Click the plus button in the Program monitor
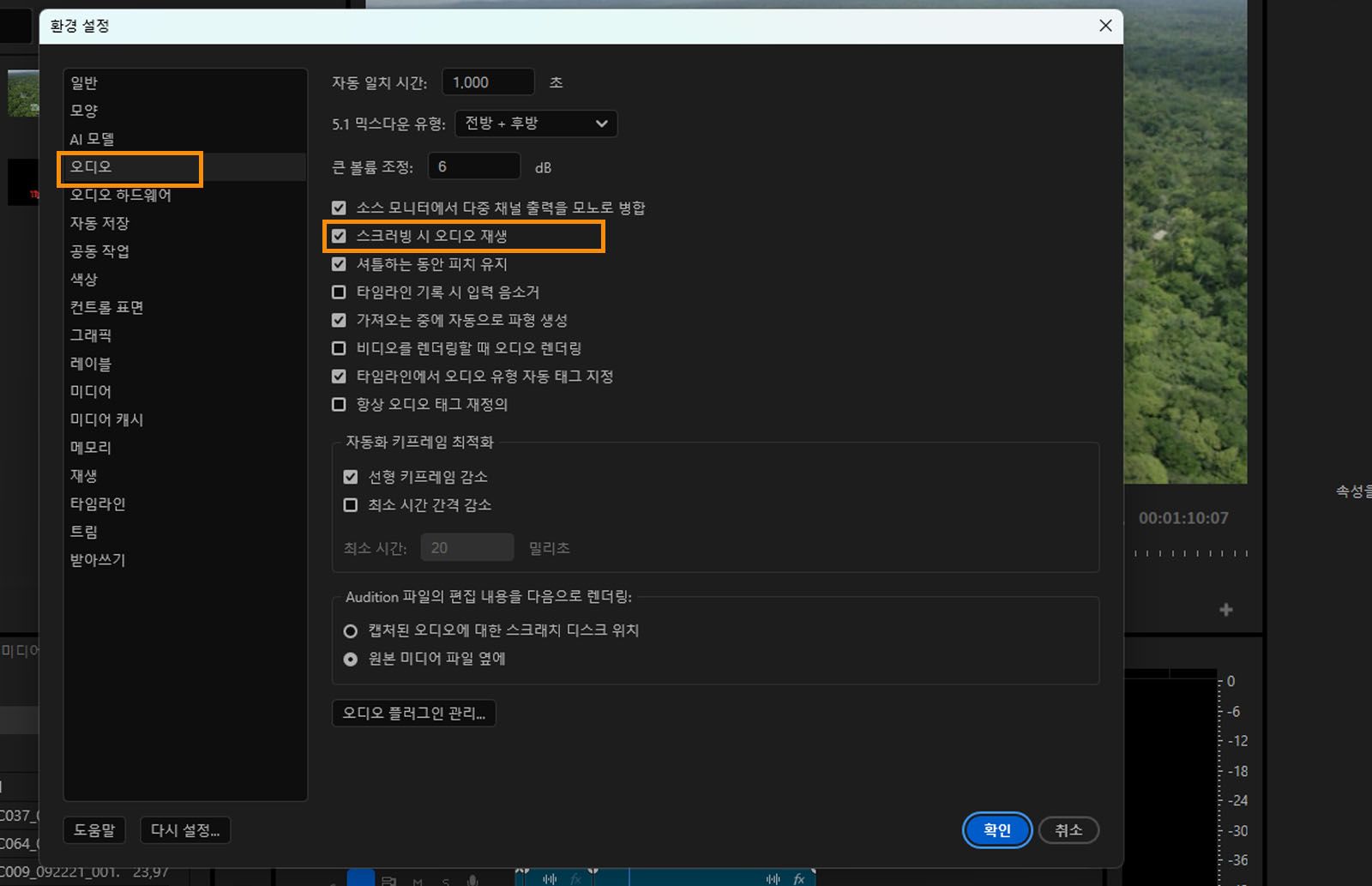 1226,610
